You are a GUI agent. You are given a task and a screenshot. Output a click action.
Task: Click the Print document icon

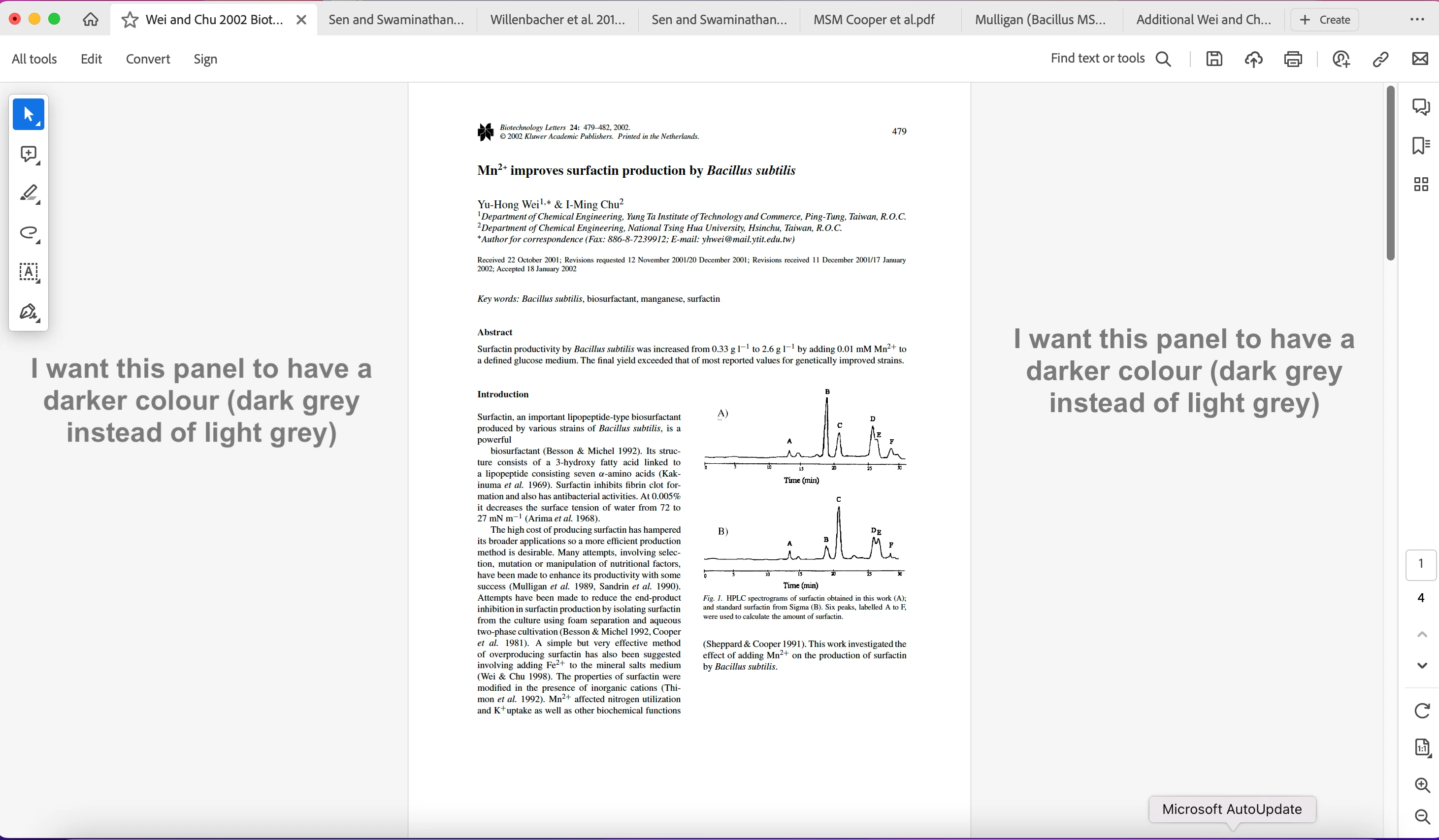tap(1293, 59)
